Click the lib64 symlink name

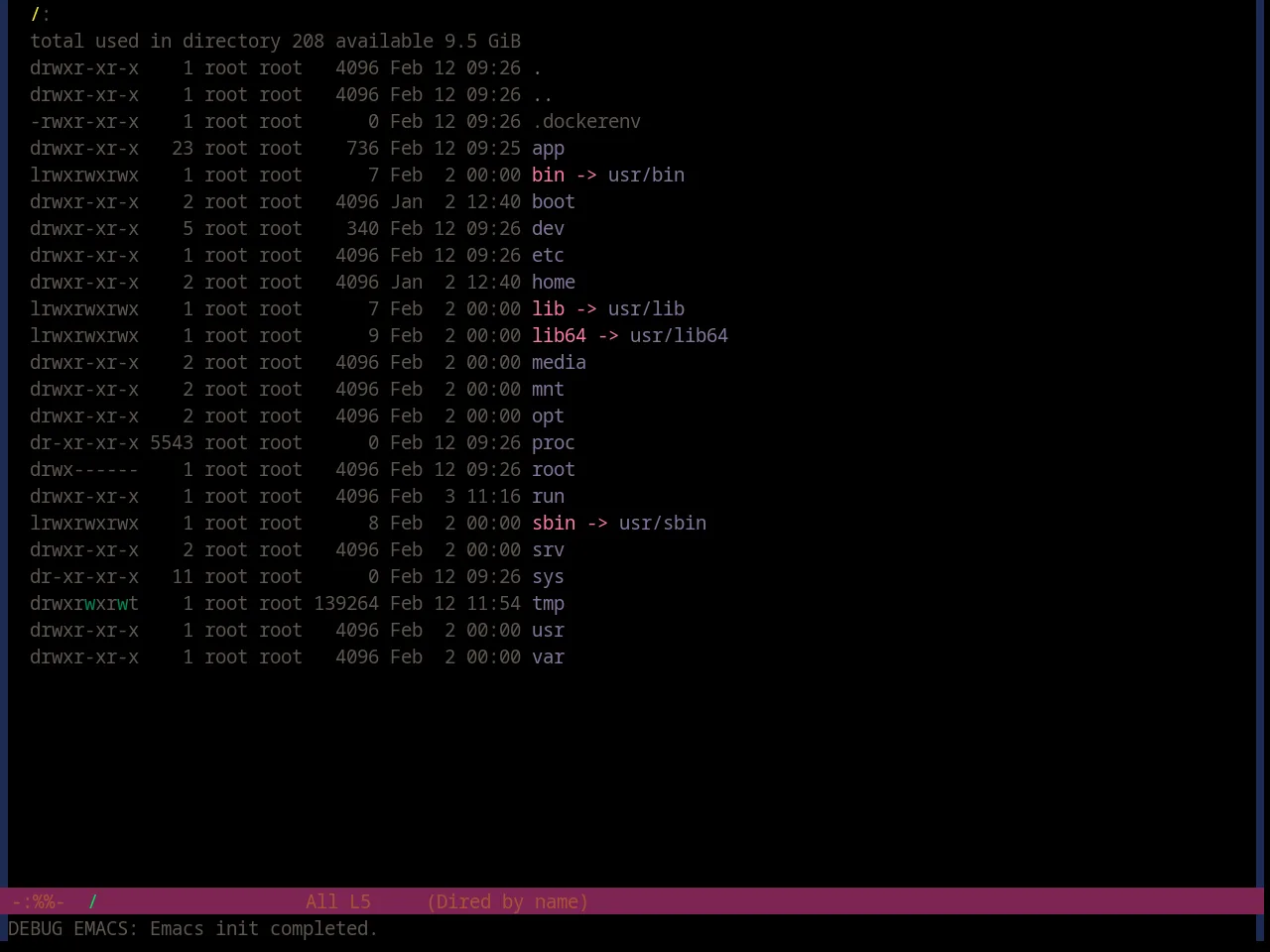coord(559,336)
